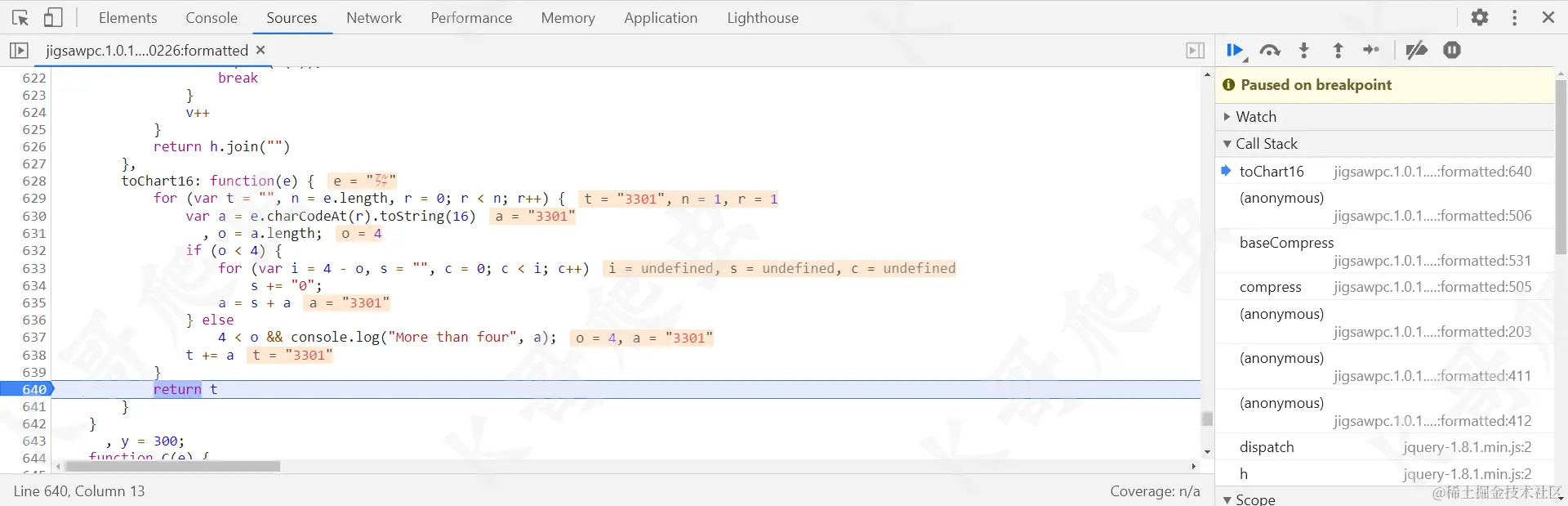Select the jigsawpc formatted file tab

pyautogui.click(x=147, y=51)
